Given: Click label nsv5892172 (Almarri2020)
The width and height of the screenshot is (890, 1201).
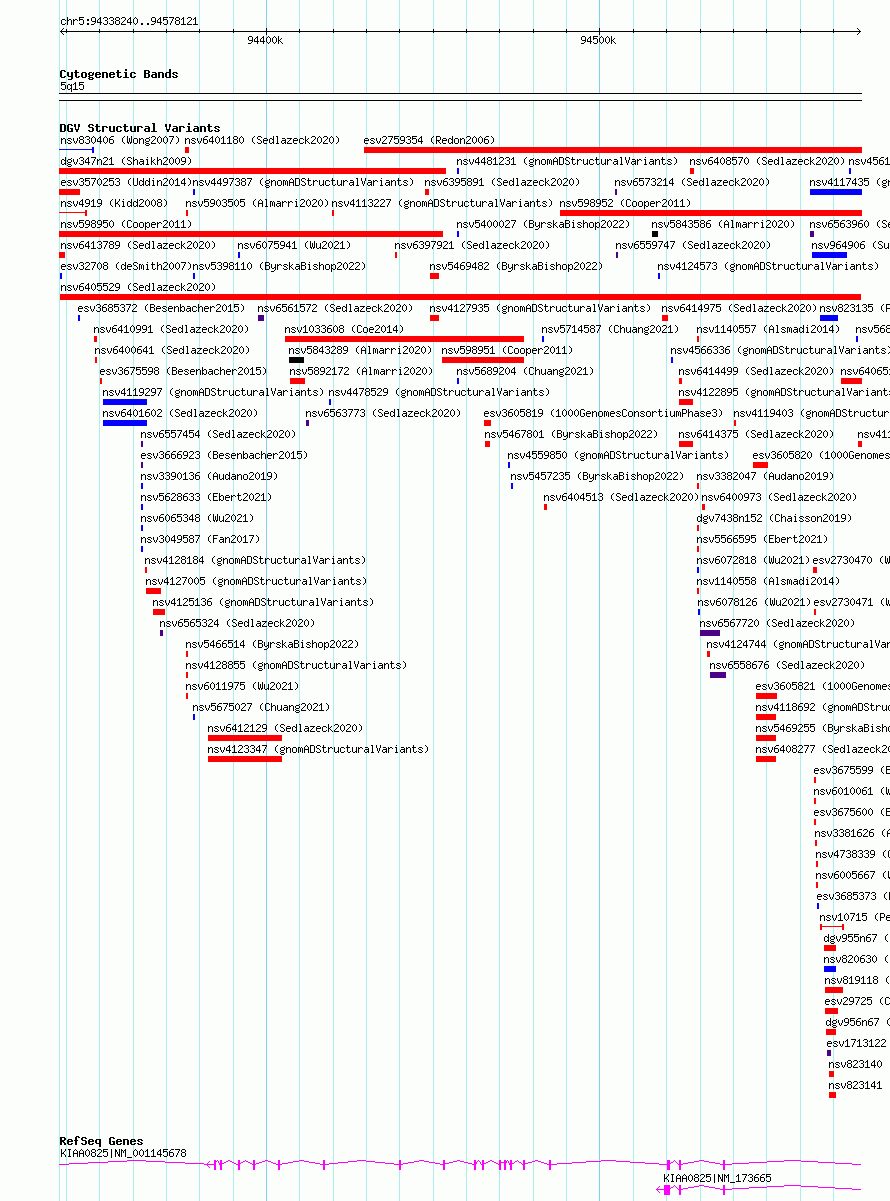Looking at the screenshot, I should click(361, 371).
